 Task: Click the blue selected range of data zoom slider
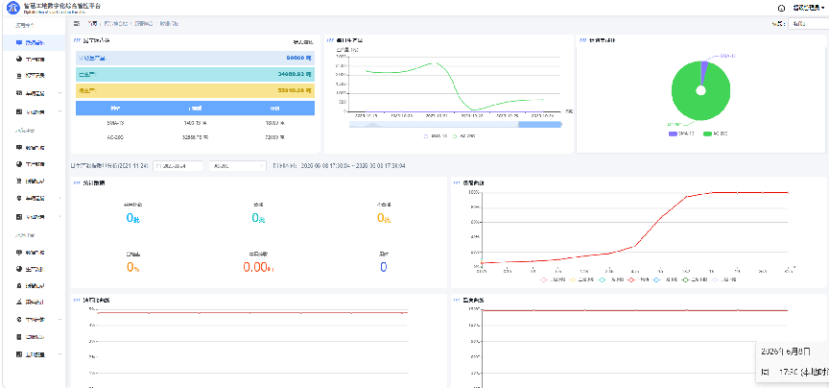[539, 124]
